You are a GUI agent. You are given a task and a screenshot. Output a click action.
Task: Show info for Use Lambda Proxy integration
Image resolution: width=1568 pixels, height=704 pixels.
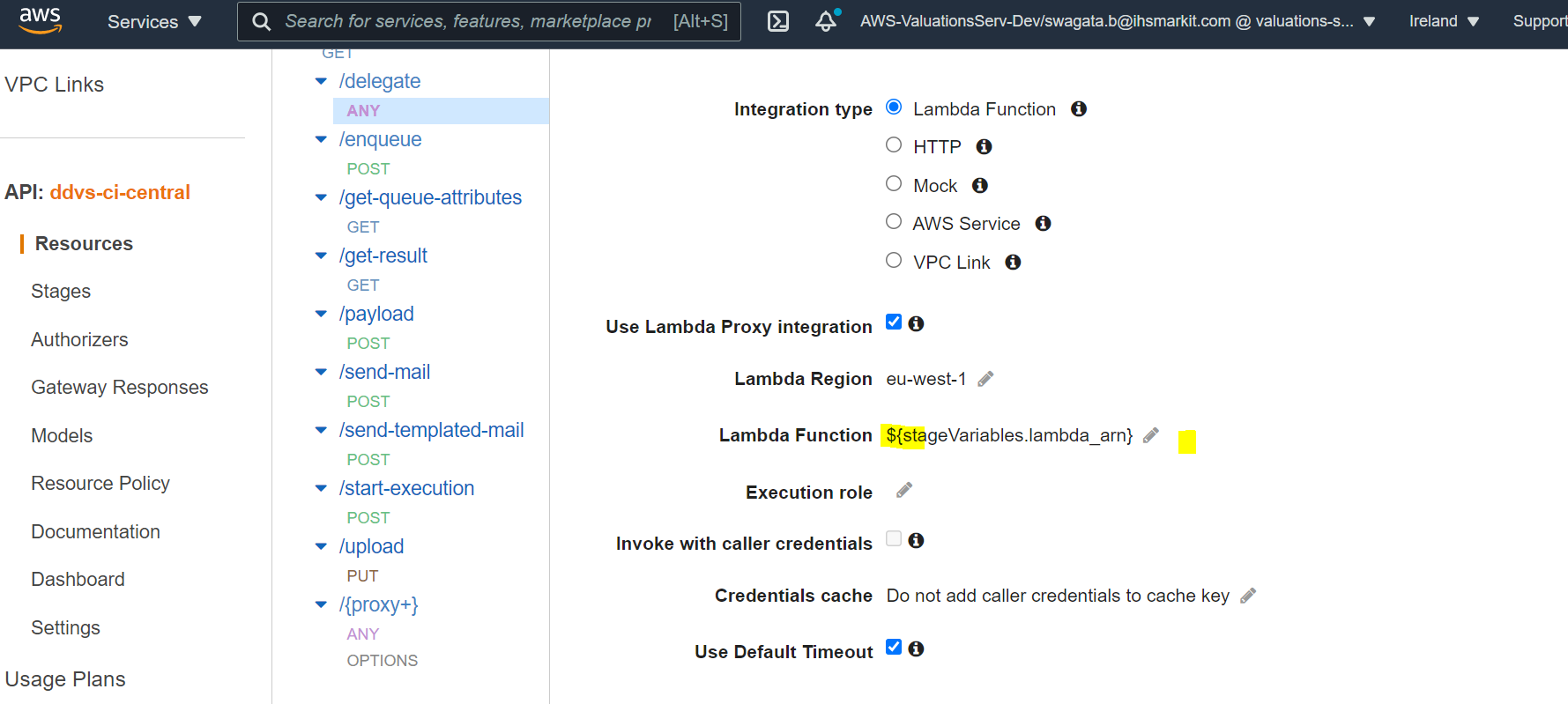click(916, 324)
